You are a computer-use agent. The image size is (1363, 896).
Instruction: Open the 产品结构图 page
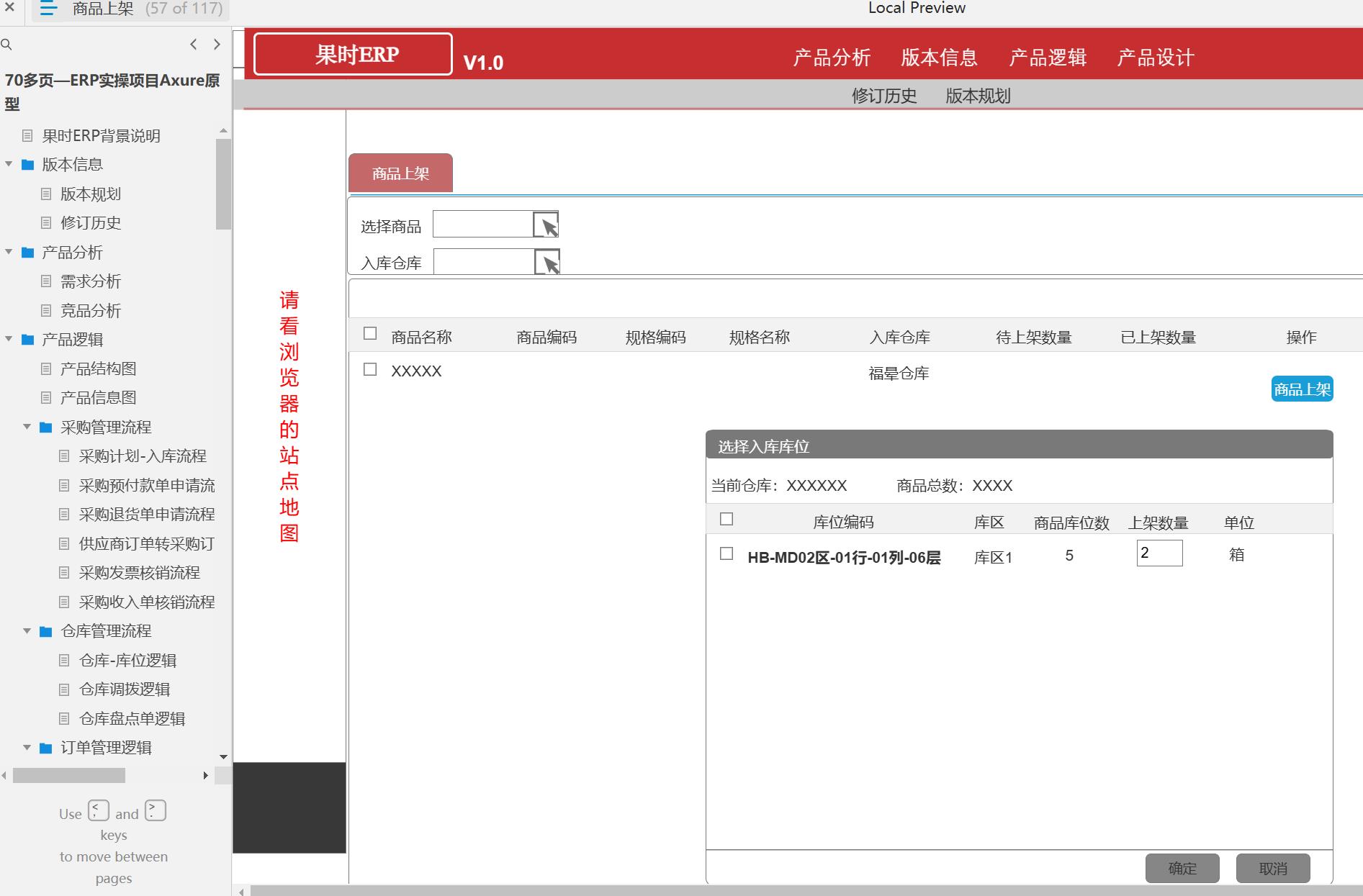(x=98, y=369)
